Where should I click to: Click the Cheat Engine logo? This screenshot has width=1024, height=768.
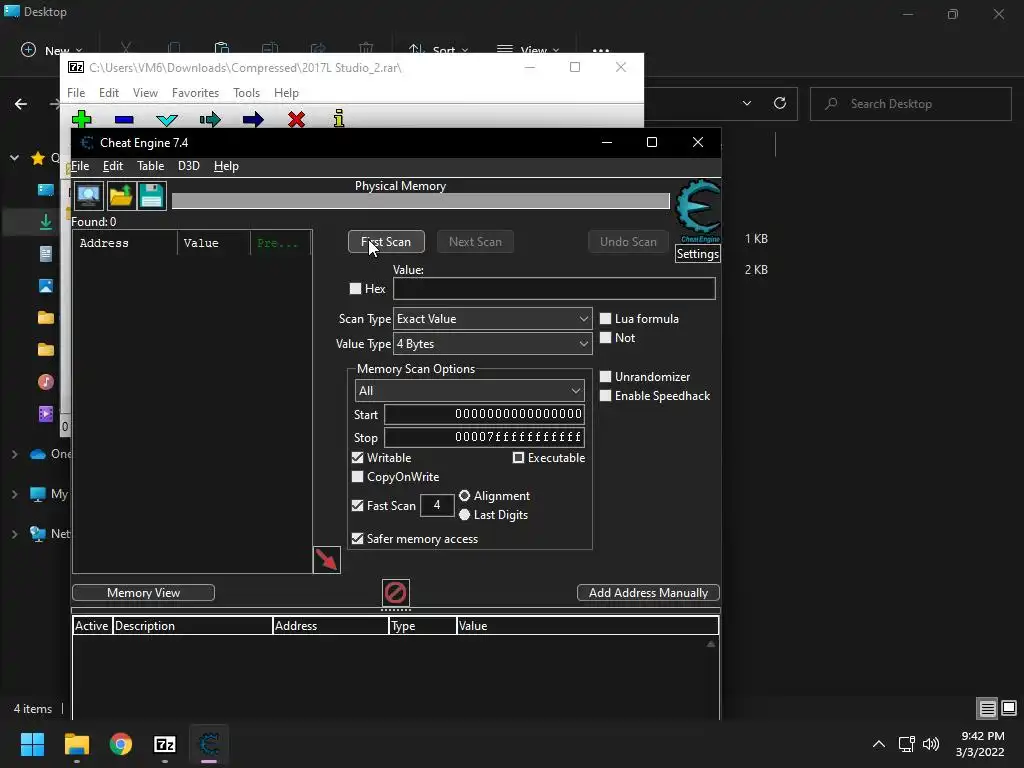698,210
